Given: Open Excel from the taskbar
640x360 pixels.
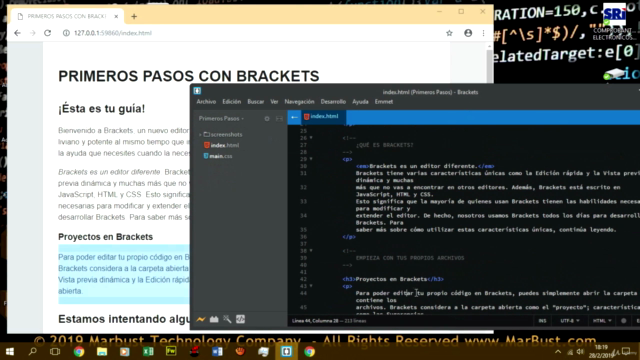Looking at the screenshot, I should 148,351.
